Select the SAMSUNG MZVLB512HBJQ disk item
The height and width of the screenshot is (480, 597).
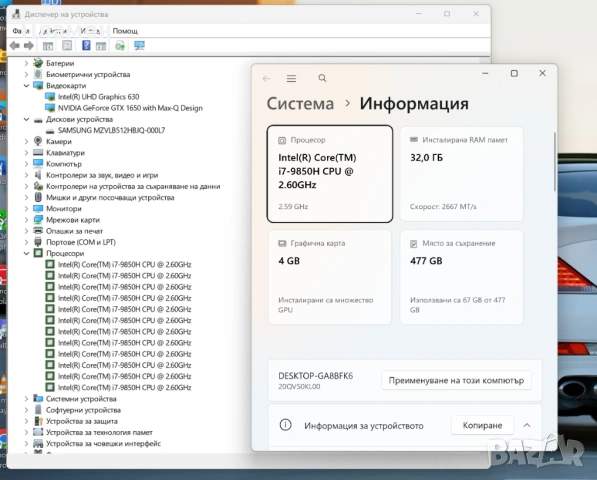pos(111,131)
